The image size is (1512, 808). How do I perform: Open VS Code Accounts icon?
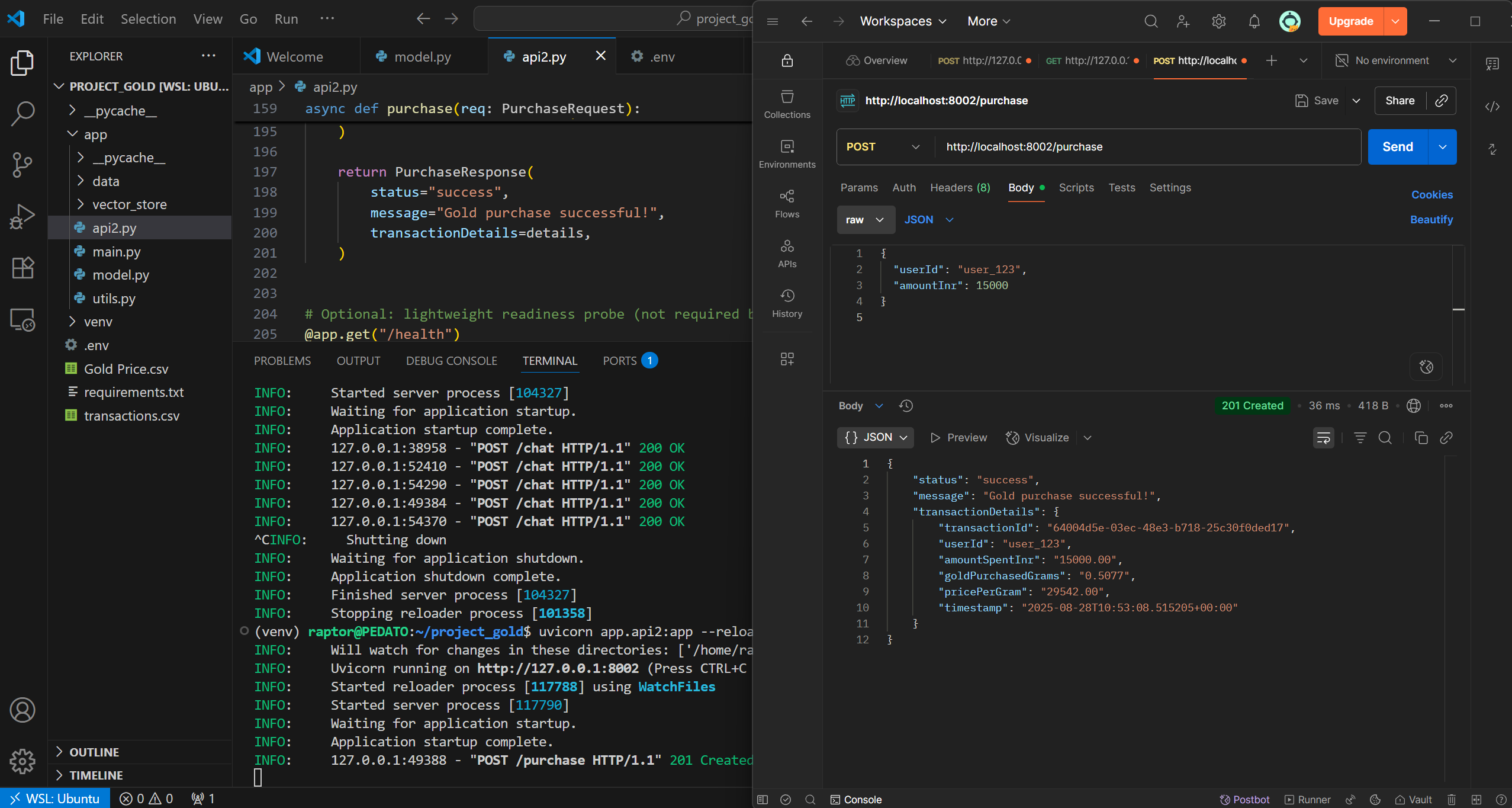pos(22,710)
